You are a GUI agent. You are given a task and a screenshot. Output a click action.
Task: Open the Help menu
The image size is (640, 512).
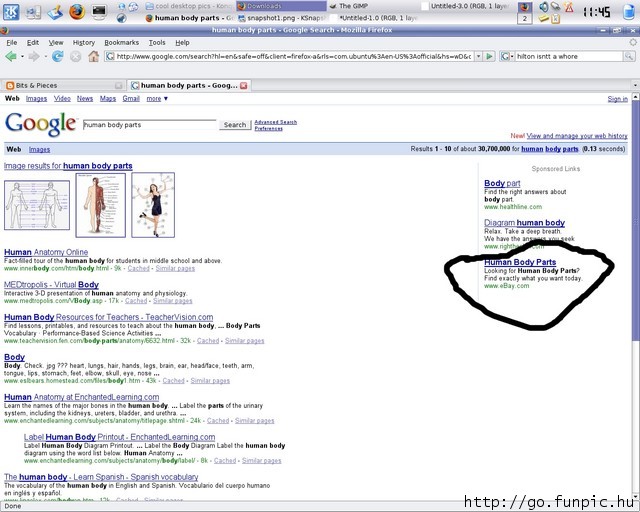182,42
